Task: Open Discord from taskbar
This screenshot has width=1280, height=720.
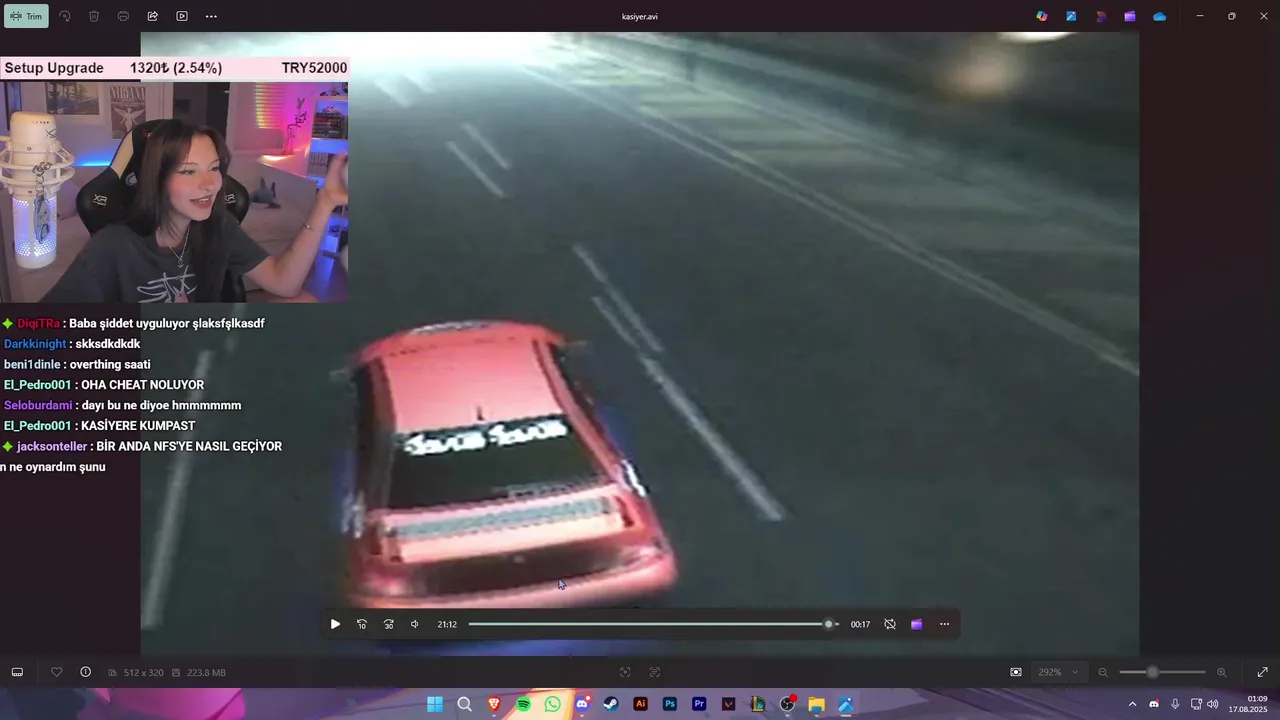Action: click(x=582, y=704)
